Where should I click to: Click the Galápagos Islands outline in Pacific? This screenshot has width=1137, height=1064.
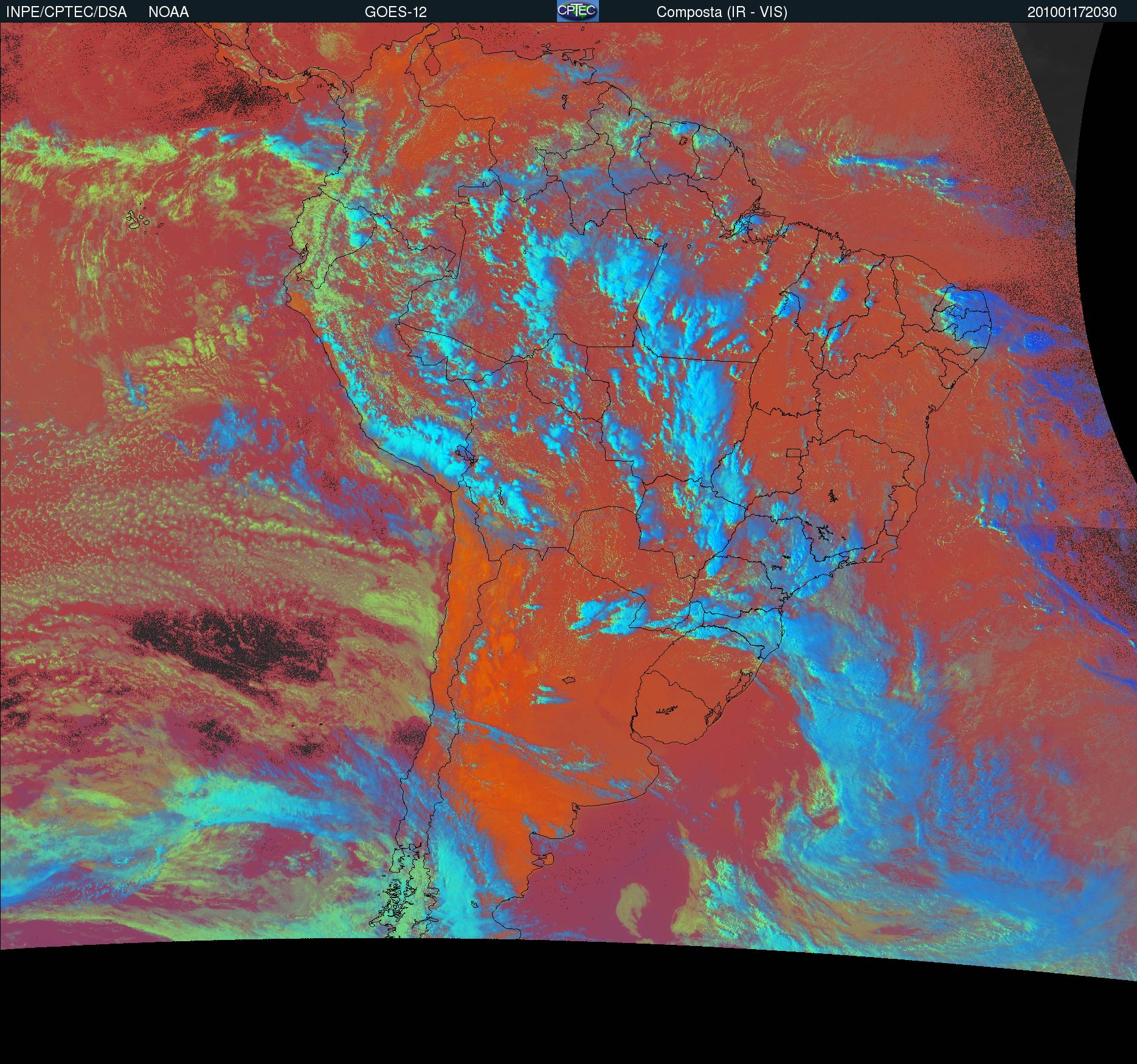[139, 220]
